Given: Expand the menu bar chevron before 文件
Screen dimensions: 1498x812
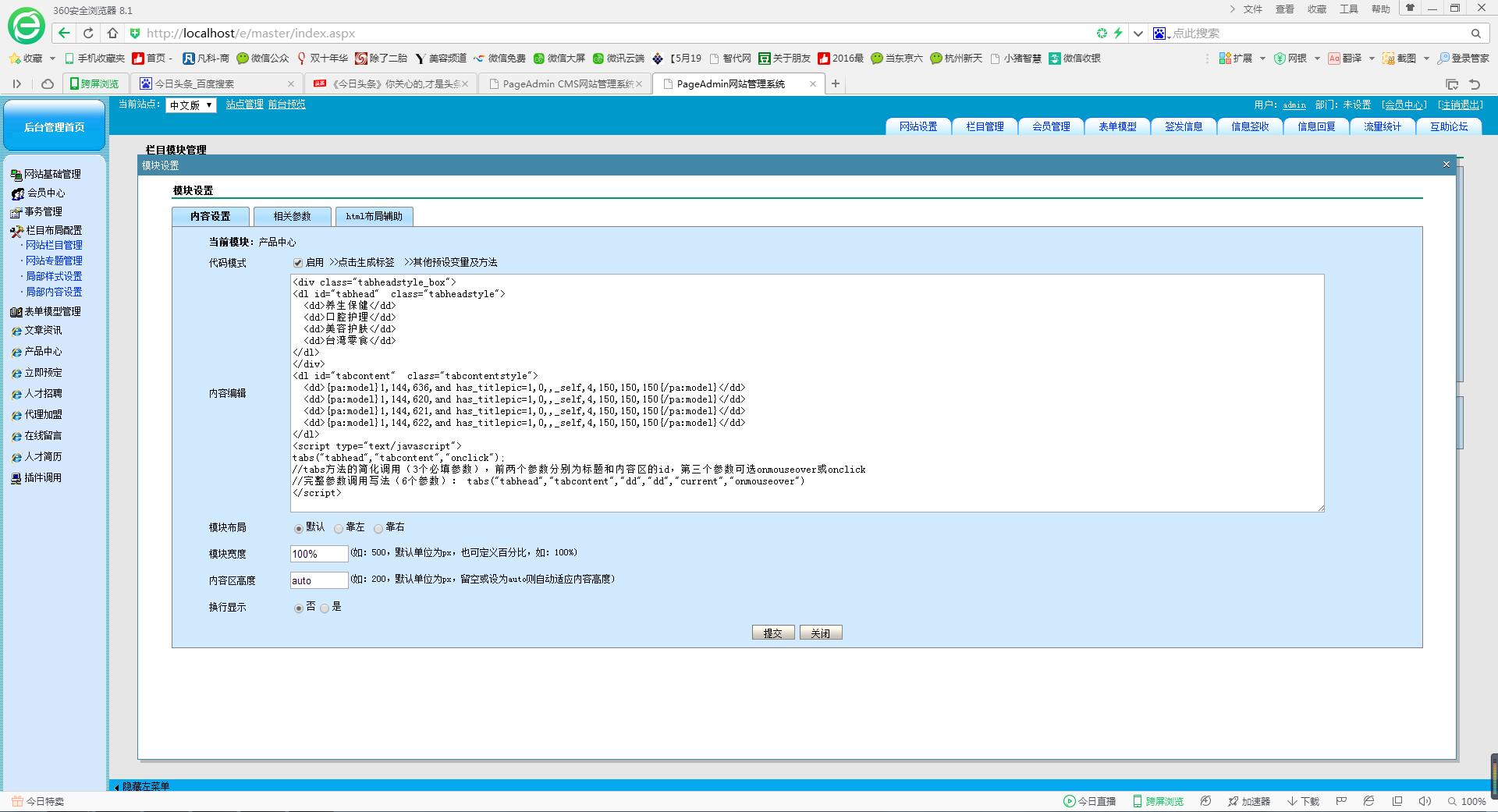Looking at the screenshot, I should pos(1232,9).
